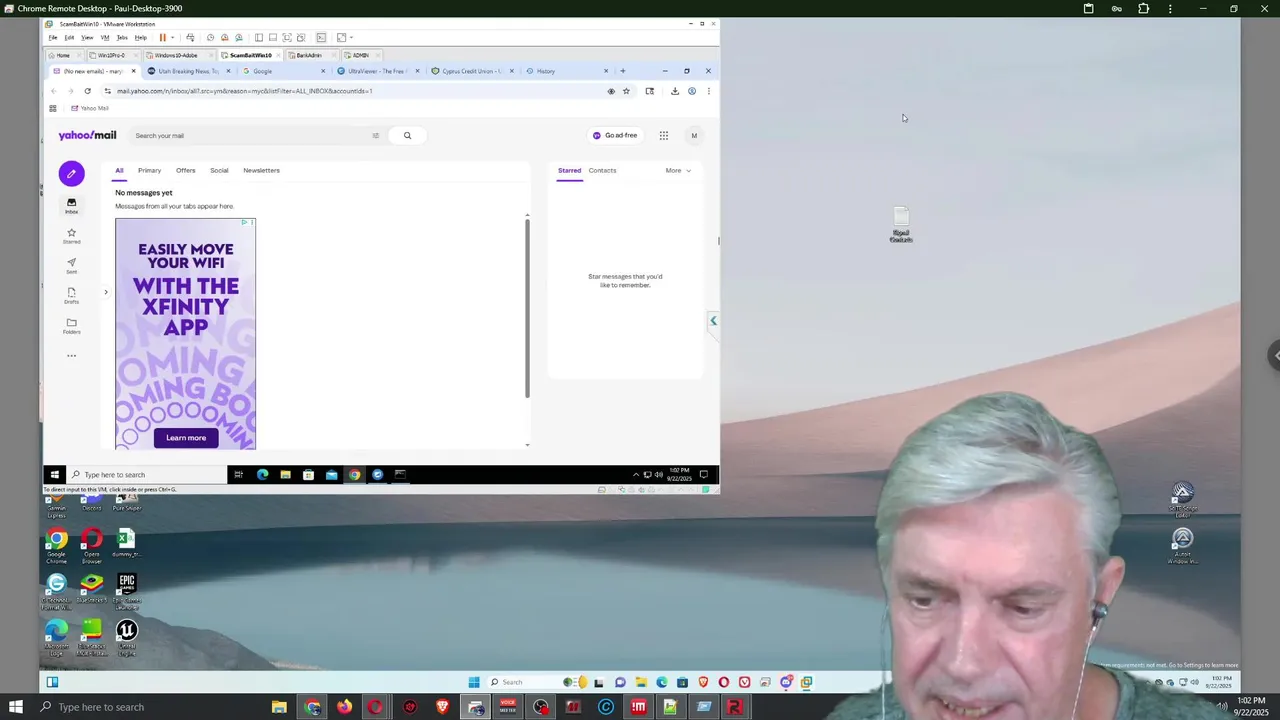The width and height of the screenshot is (1280, 720).
Task: Open the Yahoo apps grid icon
Action: point(663,135)
